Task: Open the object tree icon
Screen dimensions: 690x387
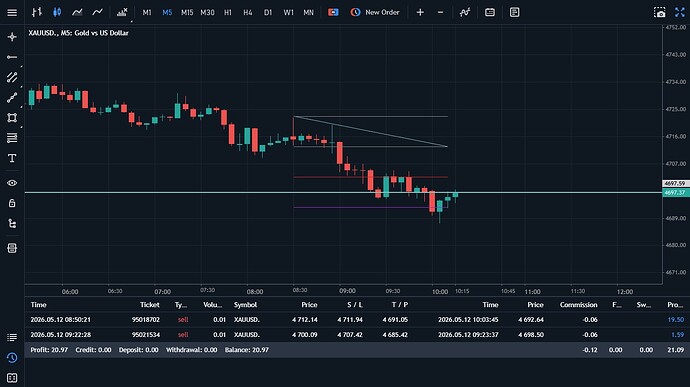Action: (12, 224)
